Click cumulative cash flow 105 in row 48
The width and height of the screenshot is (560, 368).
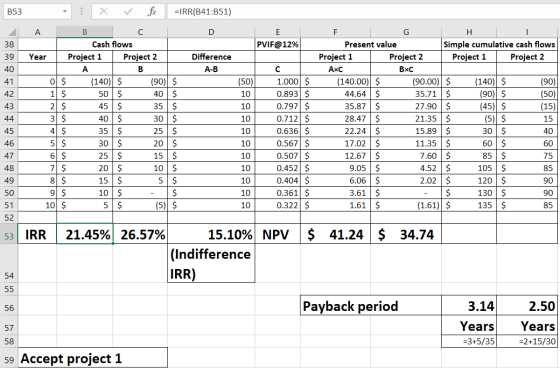[469, 168]
